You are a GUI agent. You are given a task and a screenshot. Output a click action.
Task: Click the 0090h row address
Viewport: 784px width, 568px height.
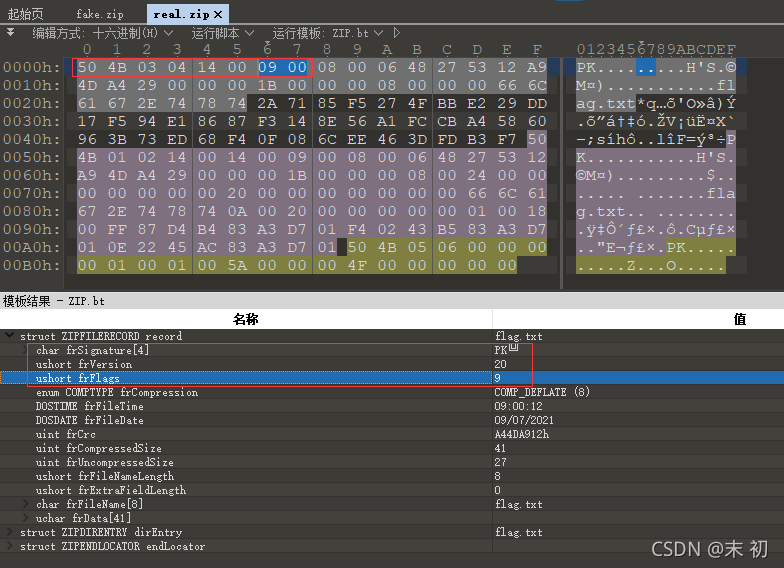click(x=32, y=229)
